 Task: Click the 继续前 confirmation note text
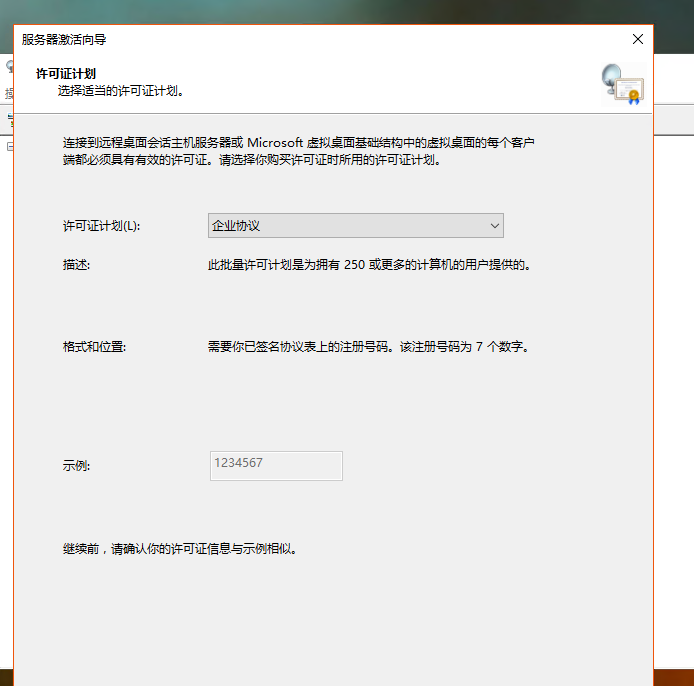[x=179, y=549]
